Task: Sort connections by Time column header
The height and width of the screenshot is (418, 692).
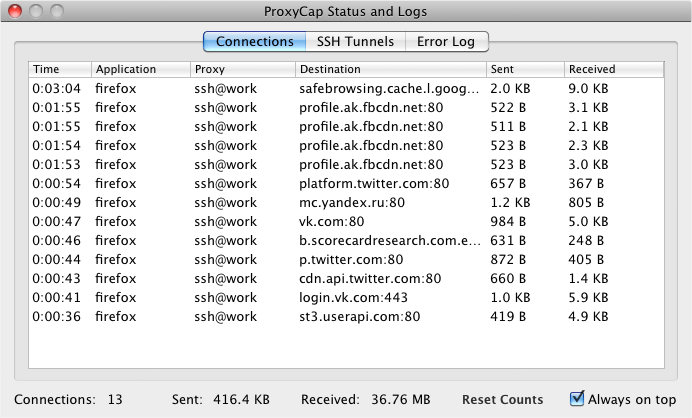Action: 60,70
